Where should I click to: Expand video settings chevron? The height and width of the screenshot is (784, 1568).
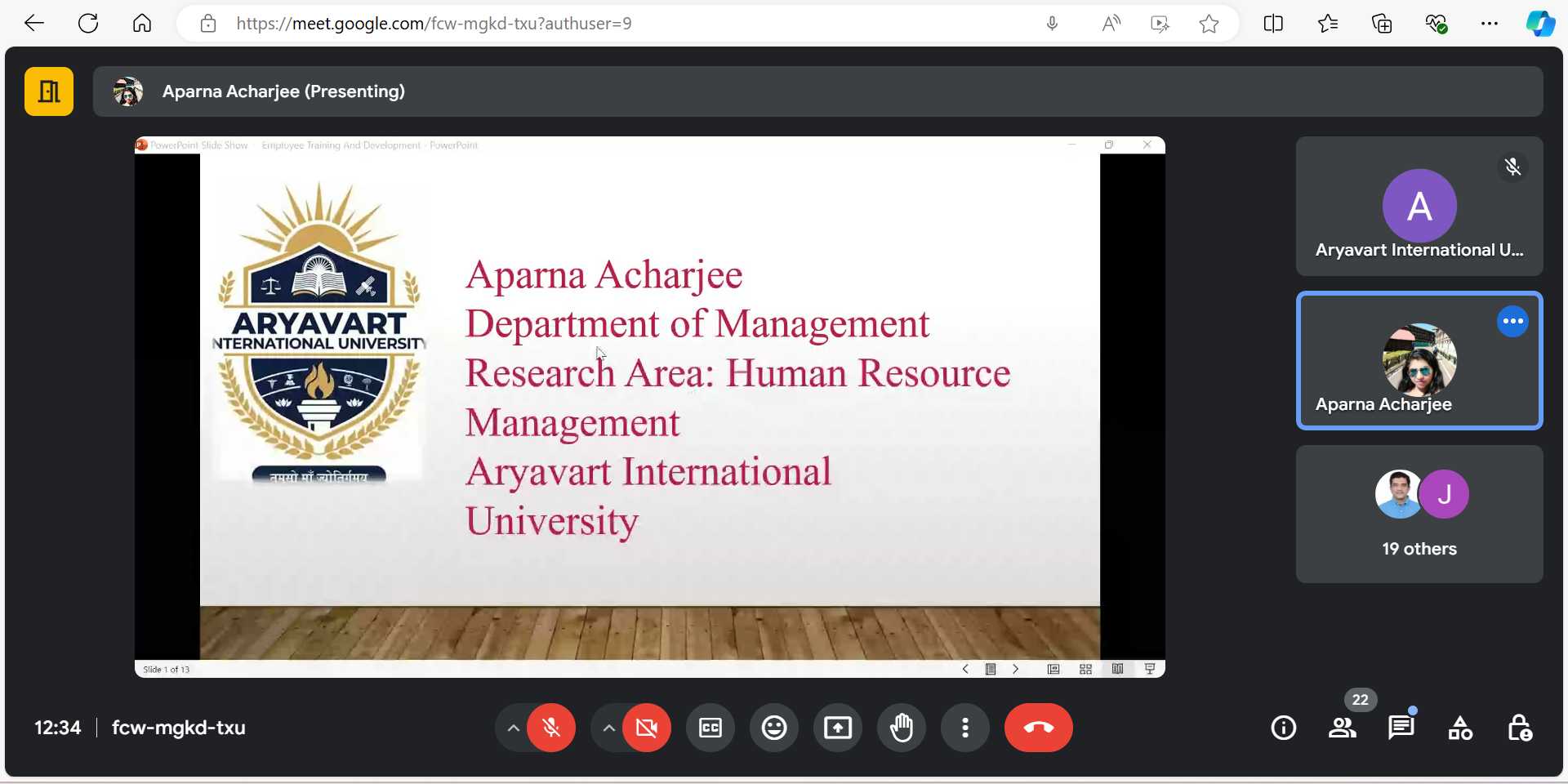click(x=608, y=728)
